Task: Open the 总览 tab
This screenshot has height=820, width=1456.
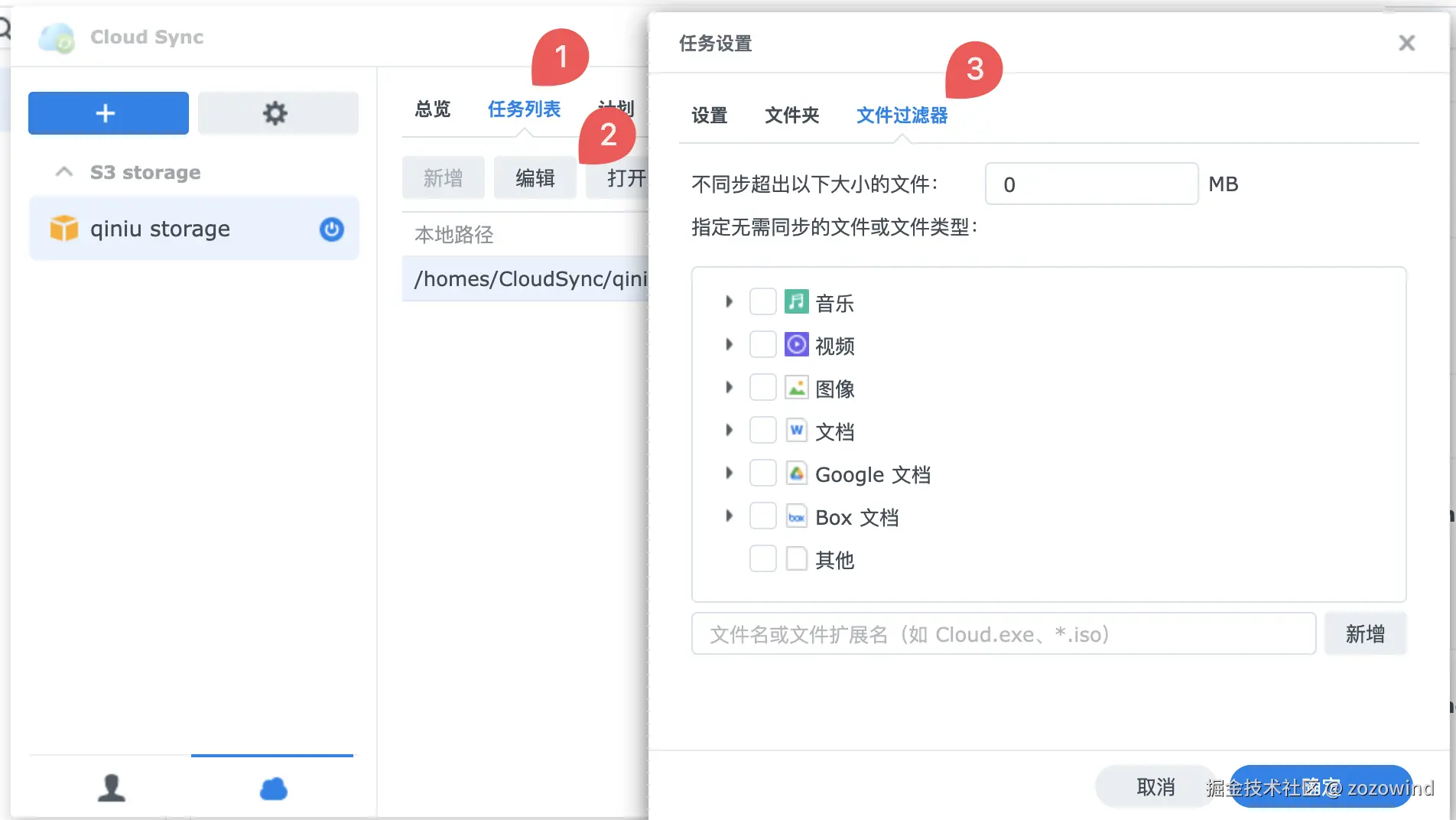Action: pyautogui.click(x=432, y=109)
